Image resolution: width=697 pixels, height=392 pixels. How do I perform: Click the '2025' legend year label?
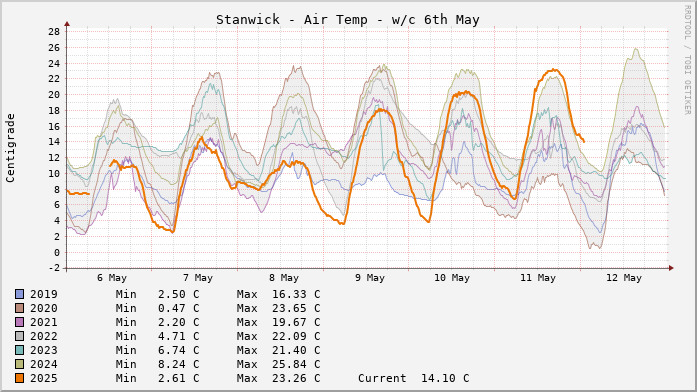pos(44,378)
